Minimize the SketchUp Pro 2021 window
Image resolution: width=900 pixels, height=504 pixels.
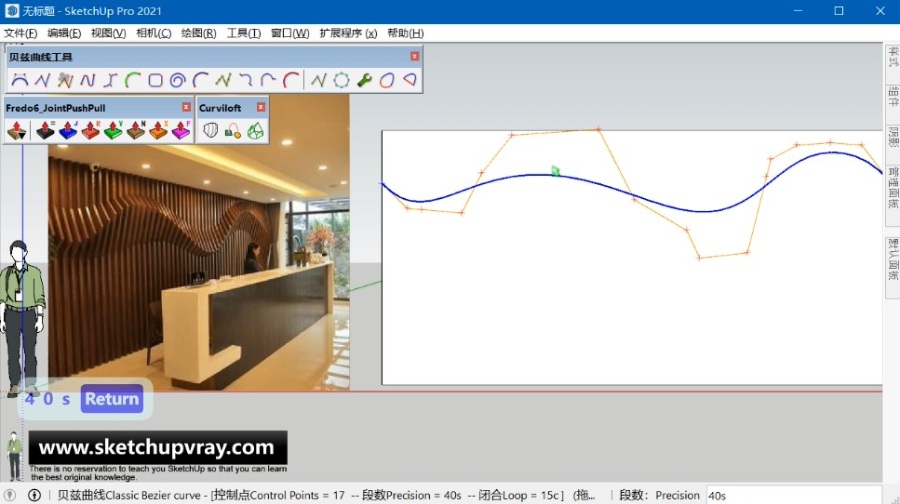click(798, 11)
